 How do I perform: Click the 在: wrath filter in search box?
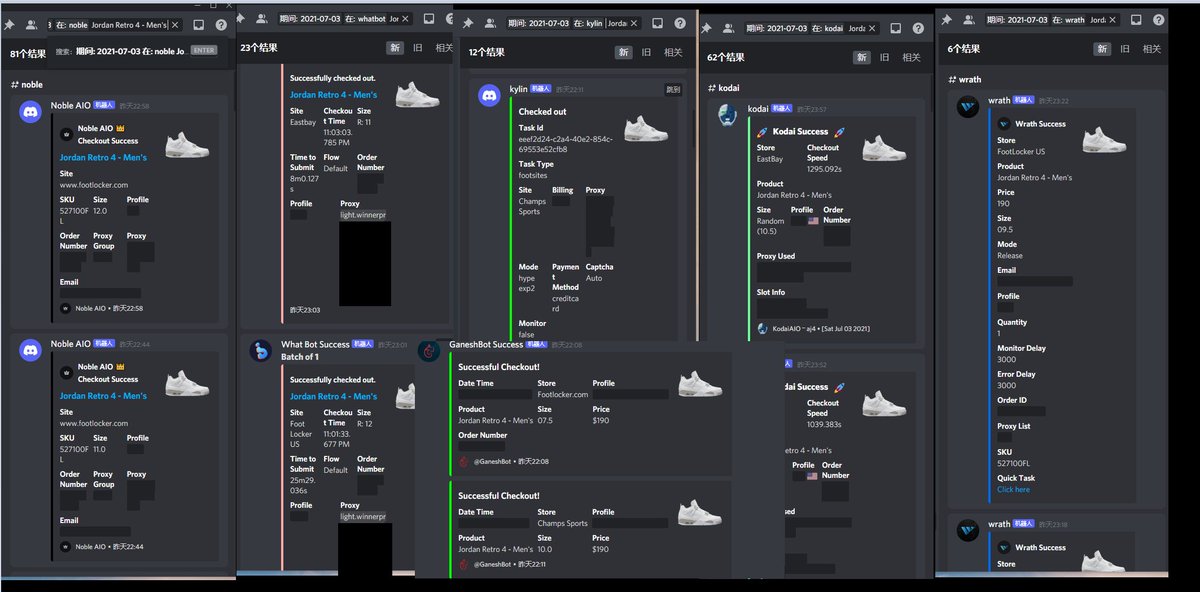(x=1069, y=20)
